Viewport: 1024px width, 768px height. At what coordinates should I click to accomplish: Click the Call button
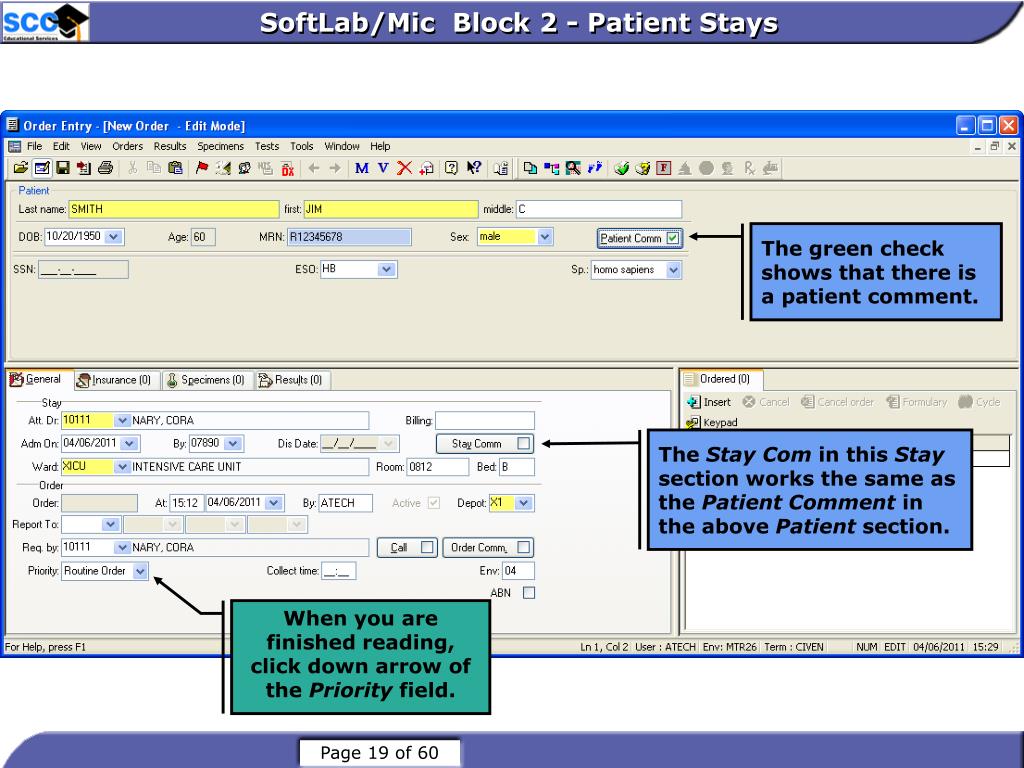(406, 547)
